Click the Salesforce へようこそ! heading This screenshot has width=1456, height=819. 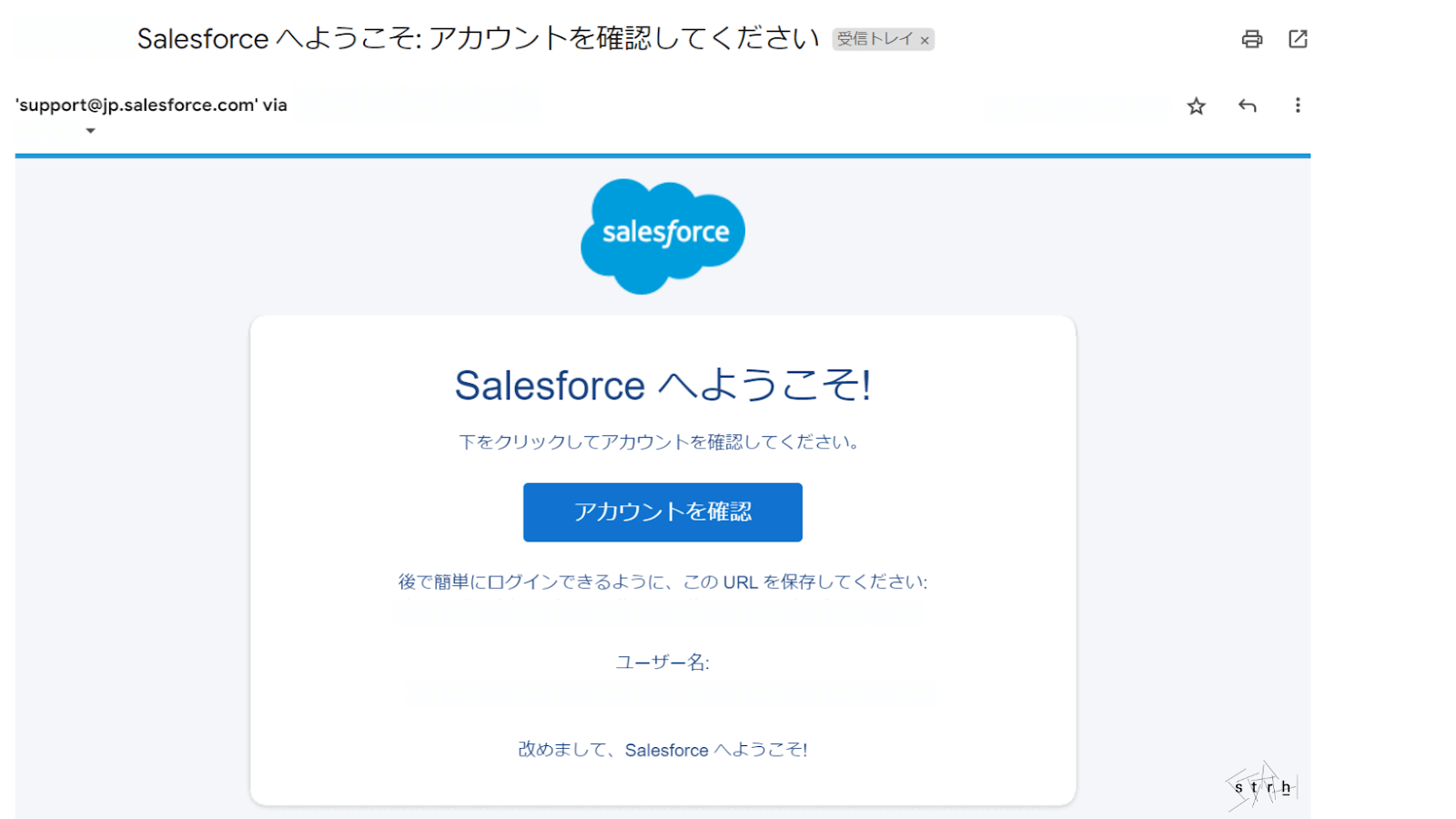(662, 385)
